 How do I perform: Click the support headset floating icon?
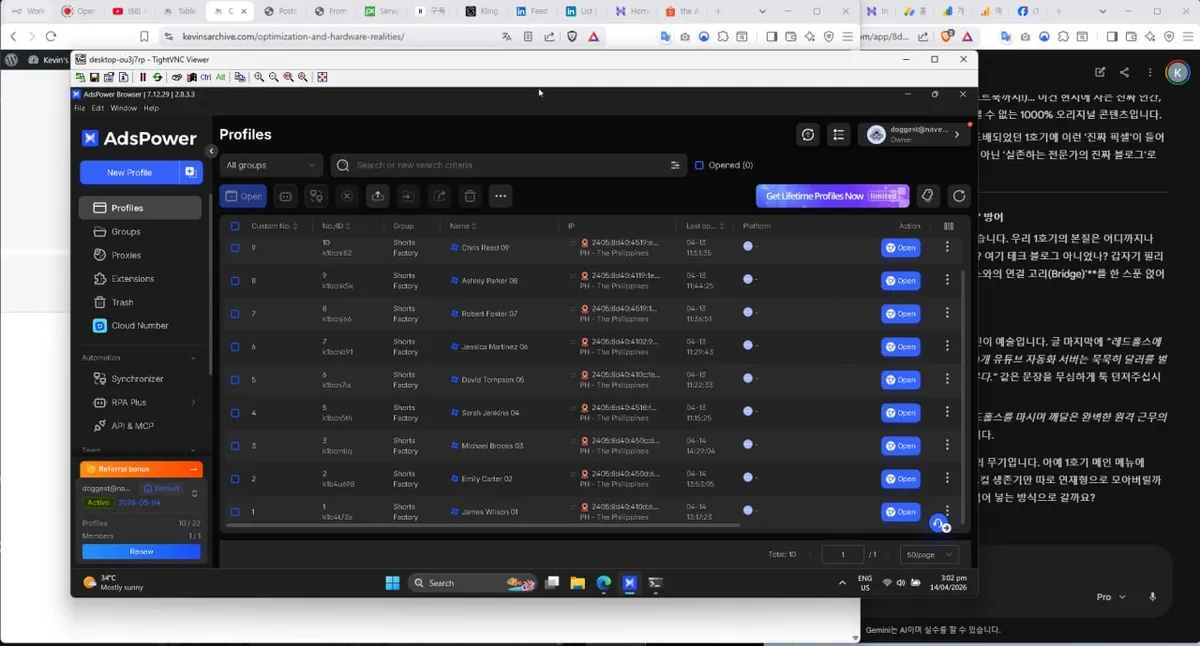pyautogui.click(x=939, y=523)
